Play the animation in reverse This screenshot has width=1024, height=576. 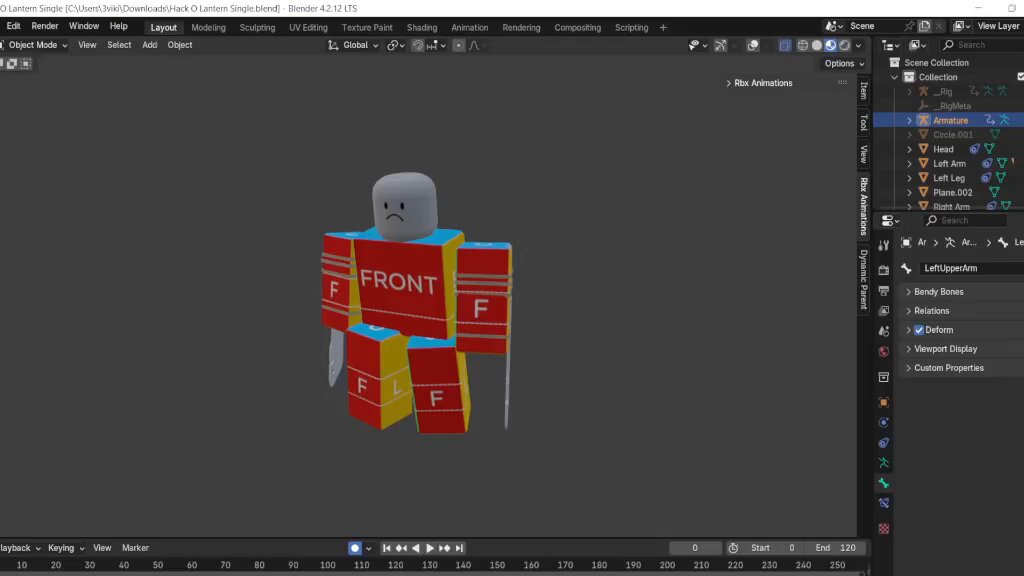(415, 548)
